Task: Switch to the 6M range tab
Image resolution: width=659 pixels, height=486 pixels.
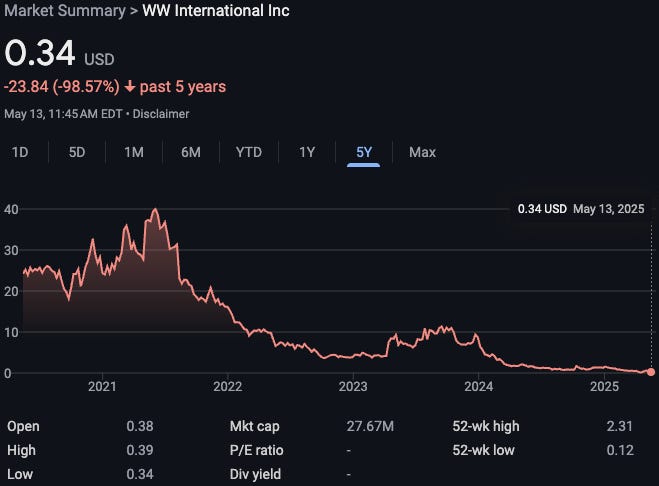Action: [191, 152]
